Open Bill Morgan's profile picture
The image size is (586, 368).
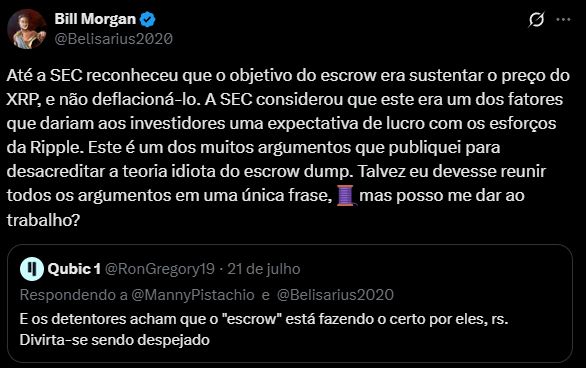click(x=27, y=29)
